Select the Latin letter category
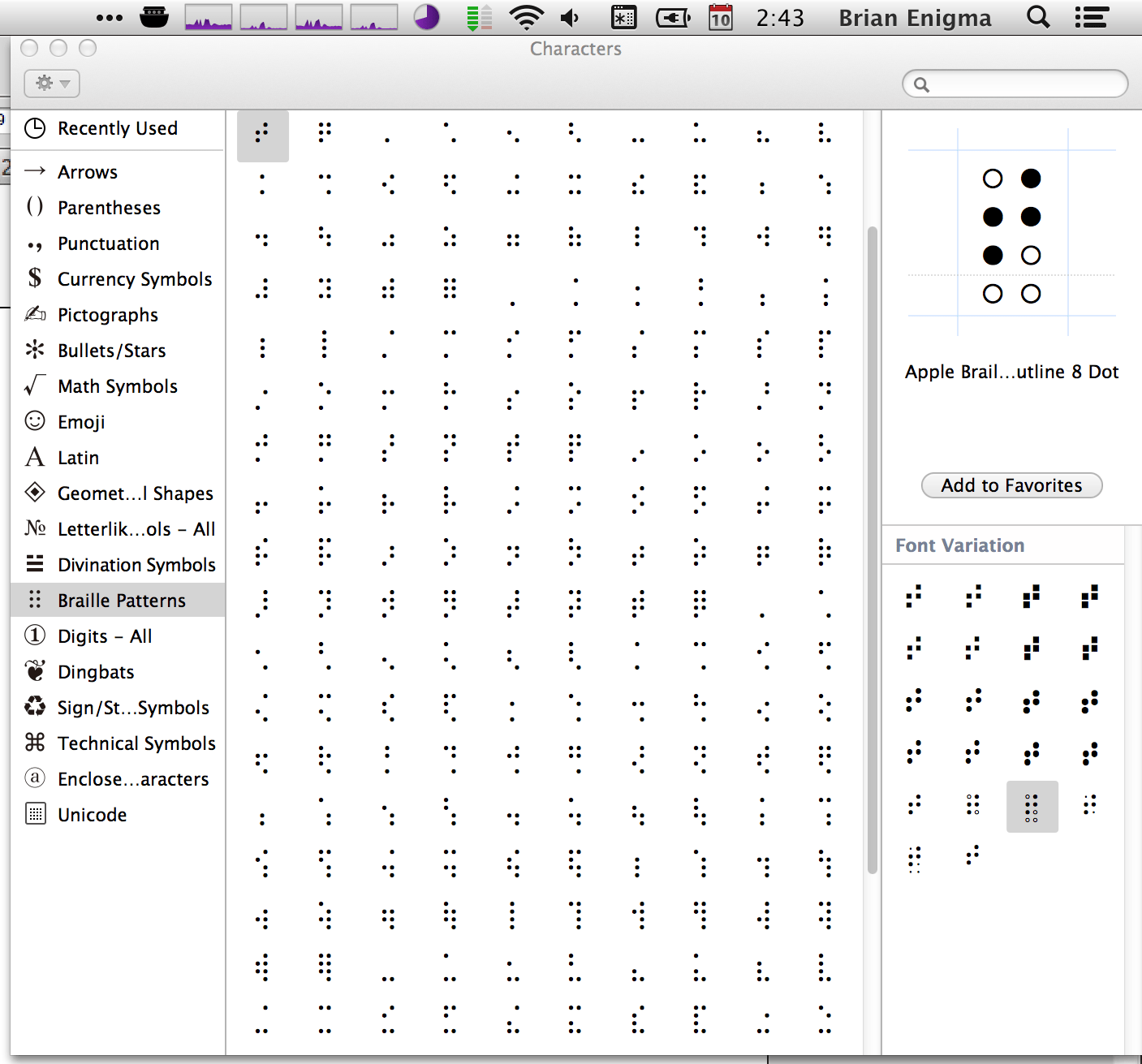 118,458
